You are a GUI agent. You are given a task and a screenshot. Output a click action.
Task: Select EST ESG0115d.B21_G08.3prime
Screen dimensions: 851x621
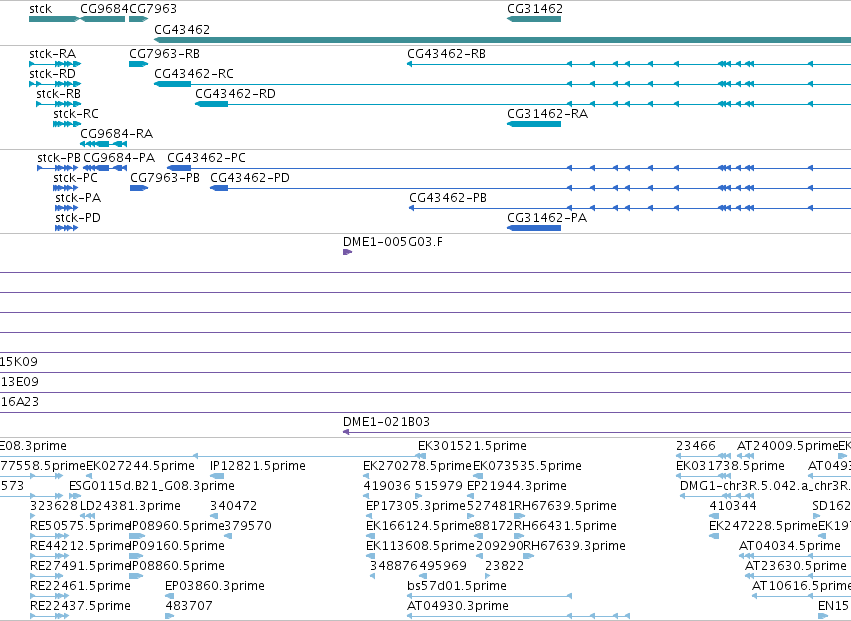[75, 496]
